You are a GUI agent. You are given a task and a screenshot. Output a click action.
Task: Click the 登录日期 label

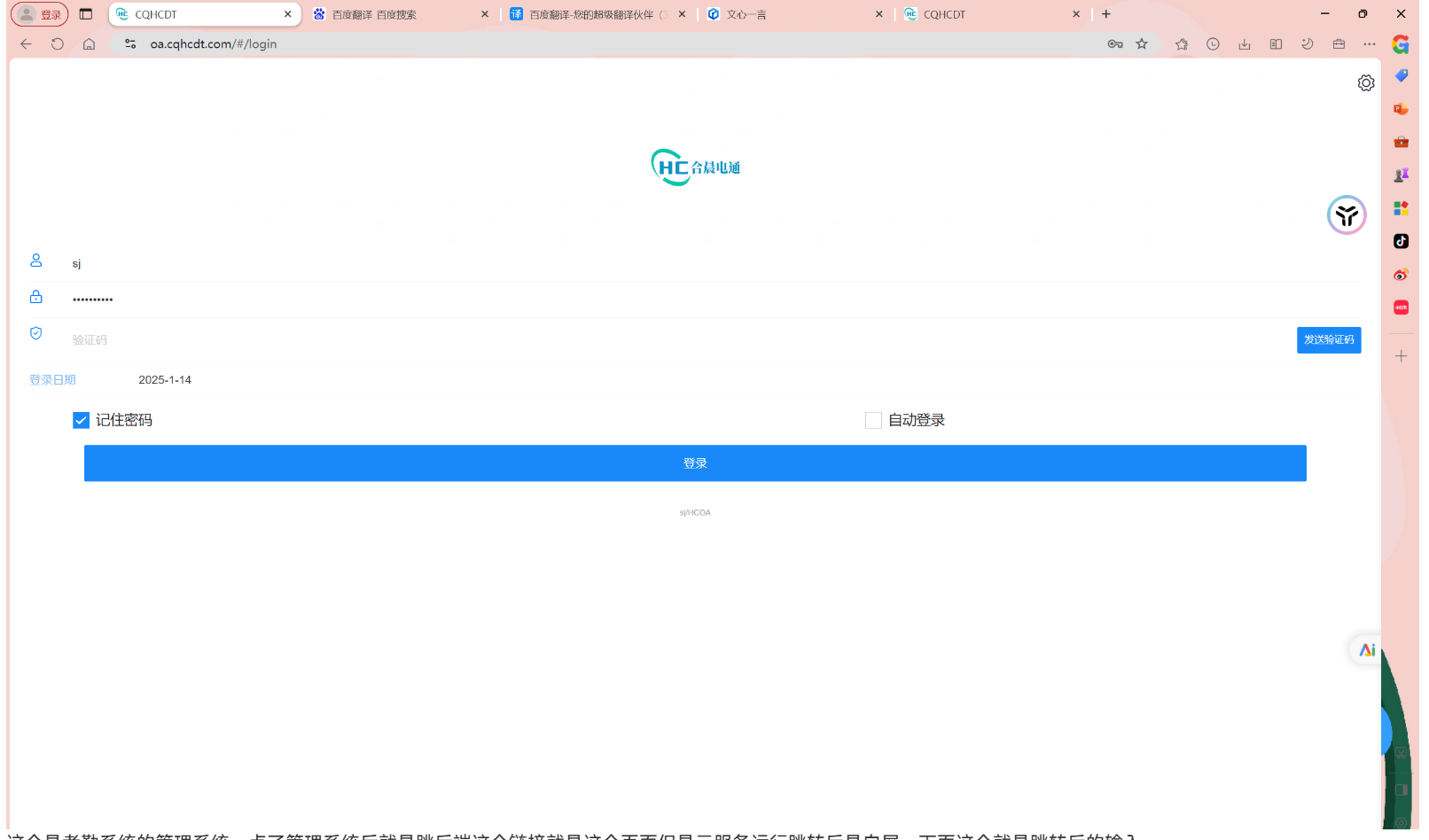[x=52, y=380]
